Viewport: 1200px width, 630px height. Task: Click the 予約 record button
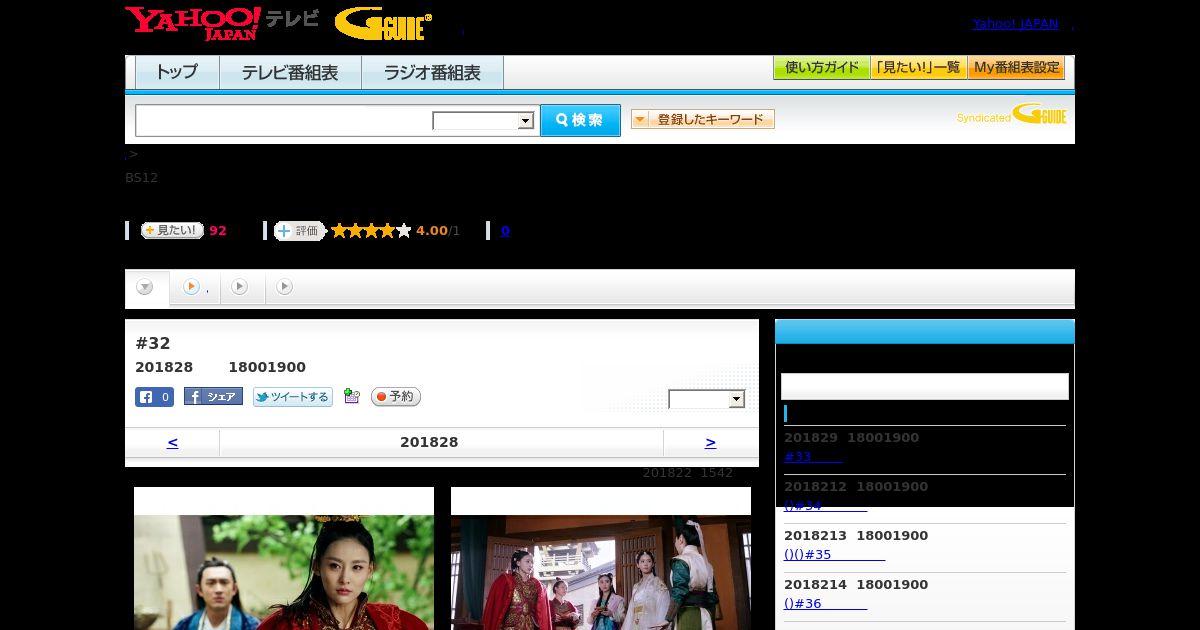click(x=396, y=397)
